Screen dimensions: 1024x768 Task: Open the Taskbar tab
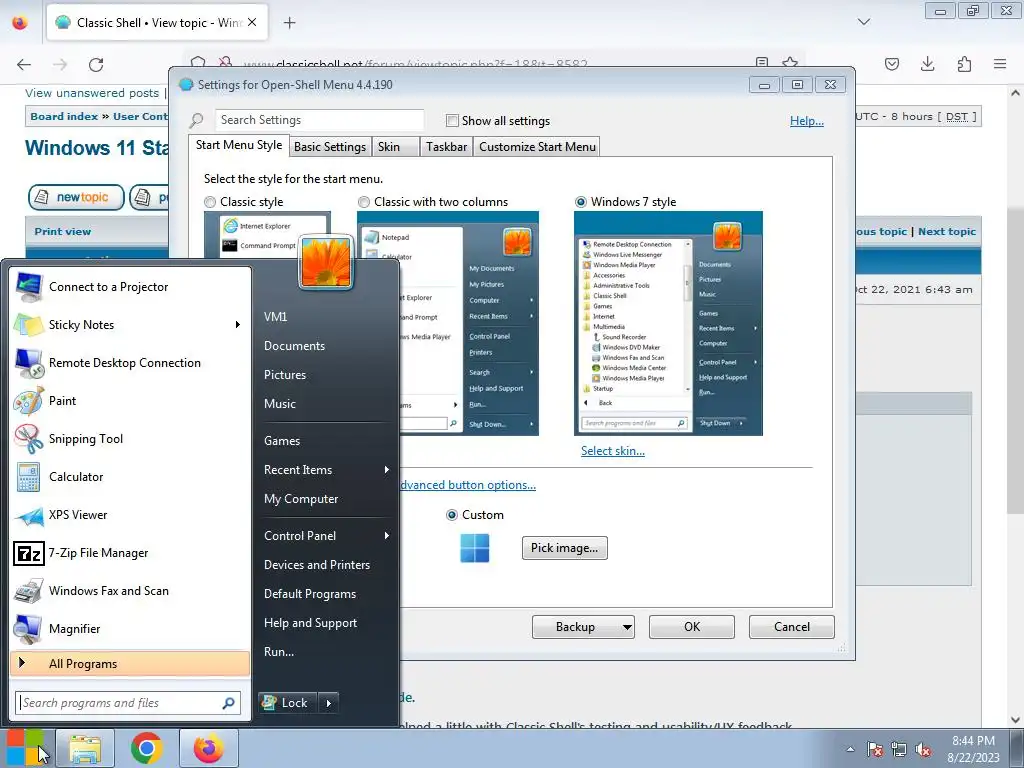click(447, 147)
